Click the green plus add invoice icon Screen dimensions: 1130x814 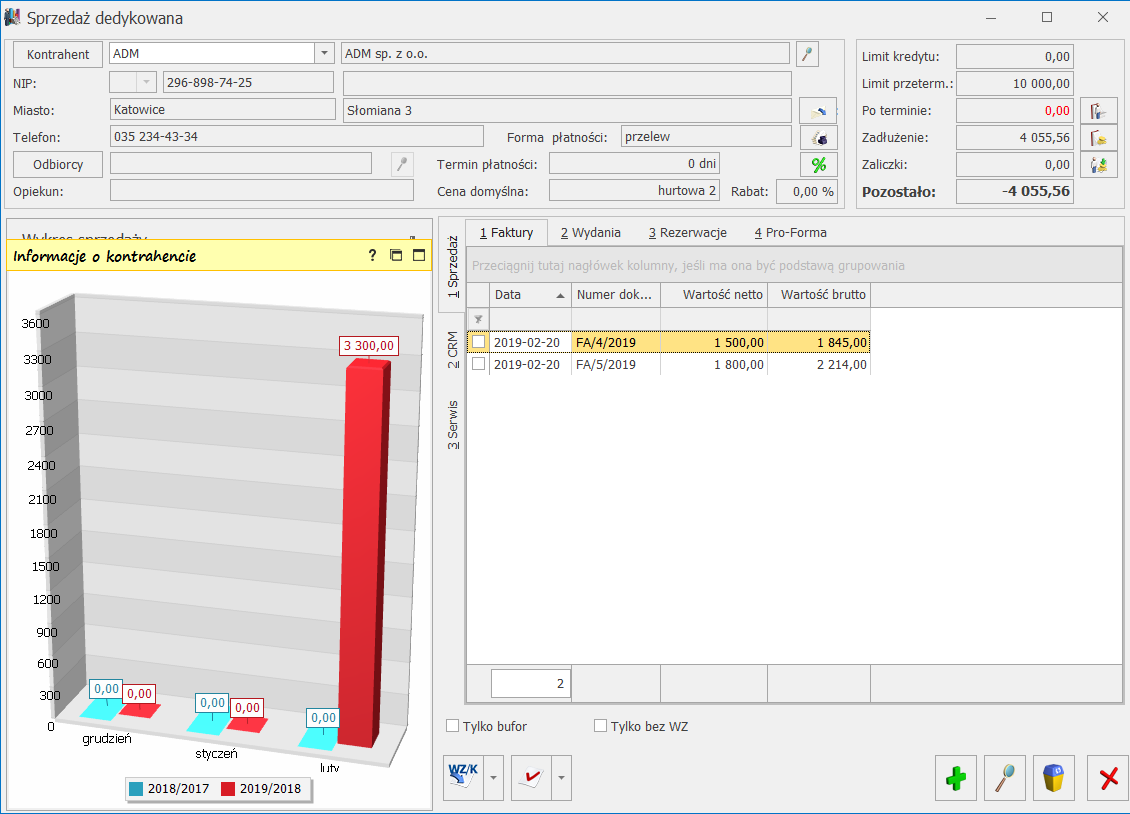tap(956, 778)
